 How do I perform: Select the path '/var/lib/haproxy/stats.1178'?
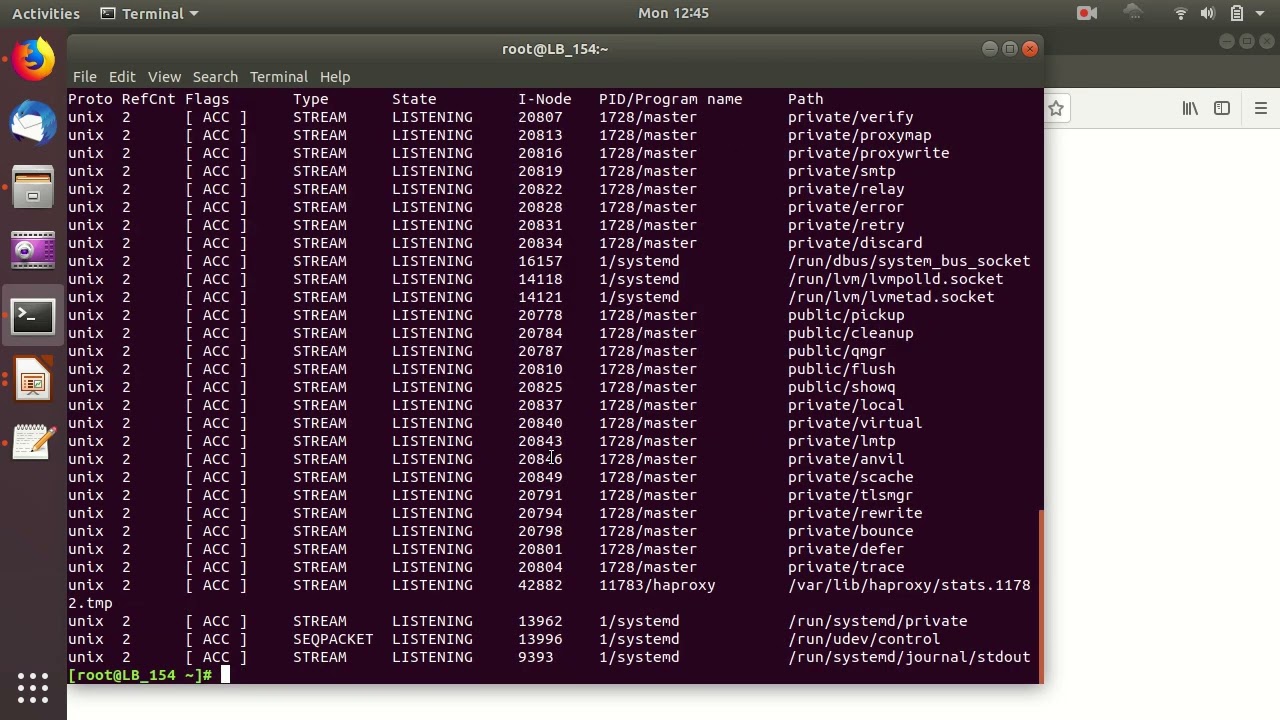(x=909, y=585)
